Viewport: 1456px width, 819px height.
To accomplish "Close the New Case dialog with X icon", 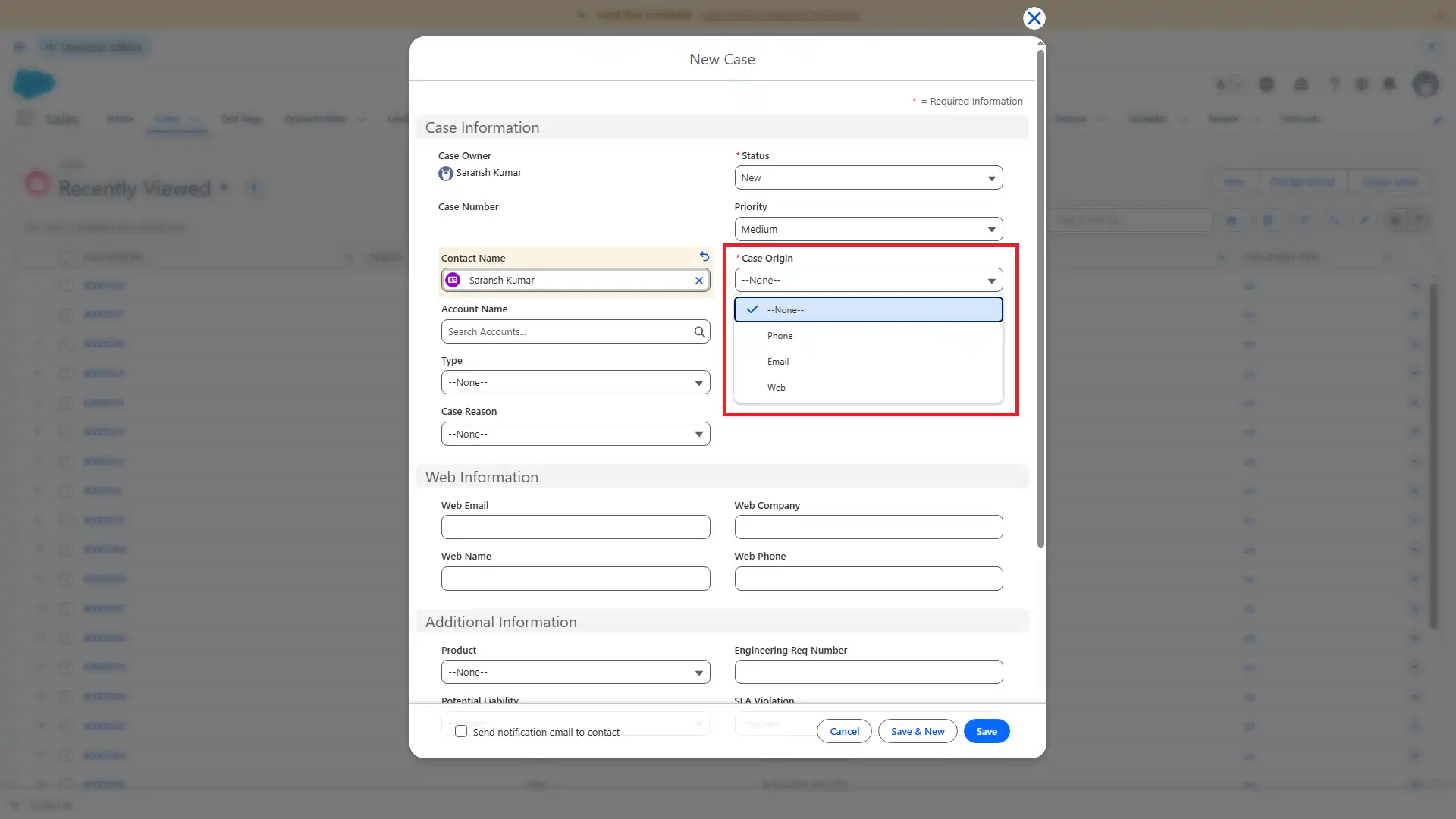I will [x=1034, y=18].
